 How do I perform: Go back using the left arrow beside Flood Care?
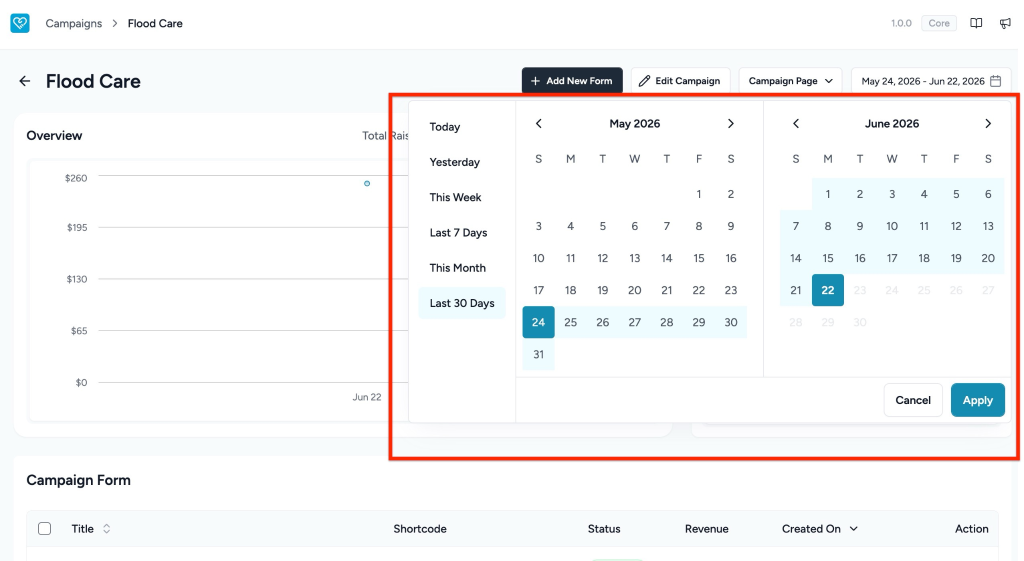(x=25, y=81)
